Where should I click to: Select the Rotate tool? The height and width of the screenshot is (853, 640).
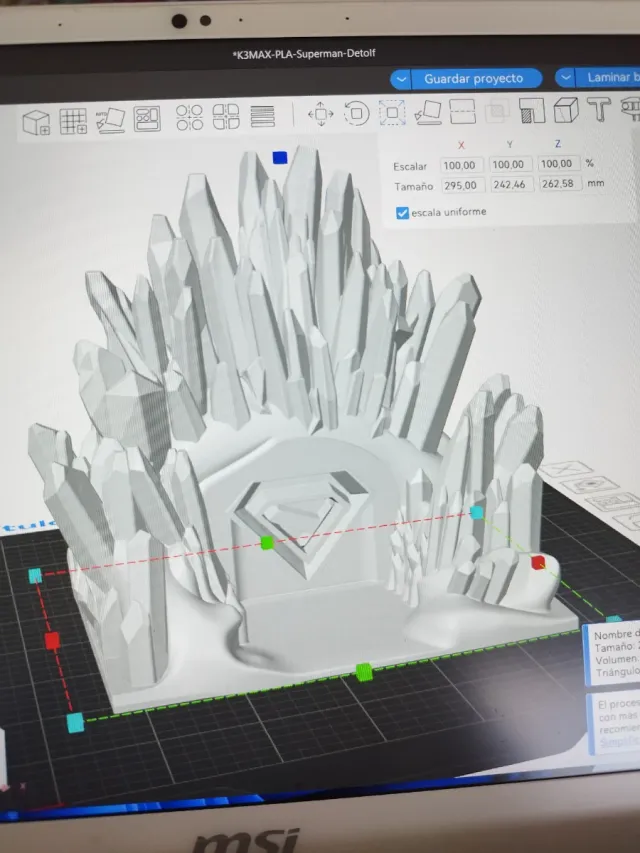[356, 113]
